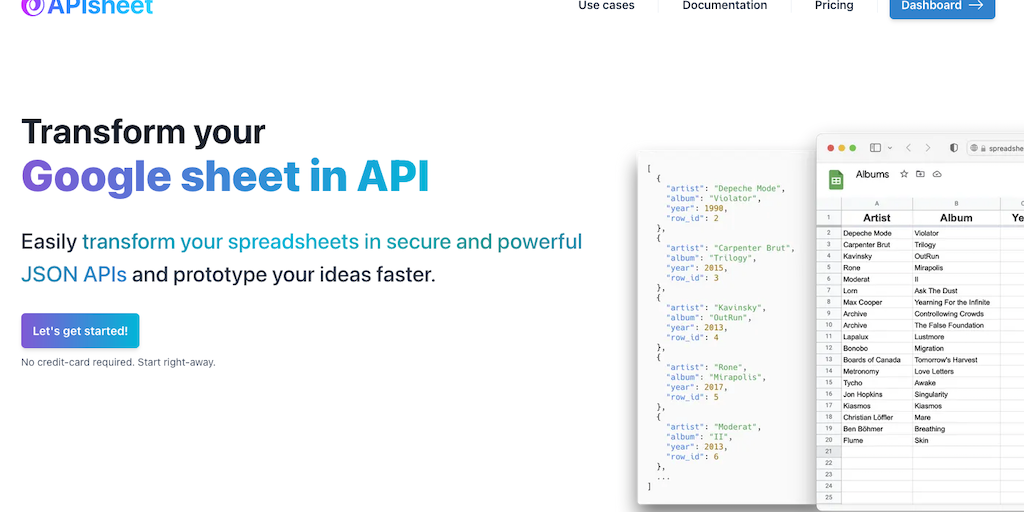Screen dimensions: 1024x512
Task: Select the Mare cell
Action: pyautogui.click(x=956, y=417)
